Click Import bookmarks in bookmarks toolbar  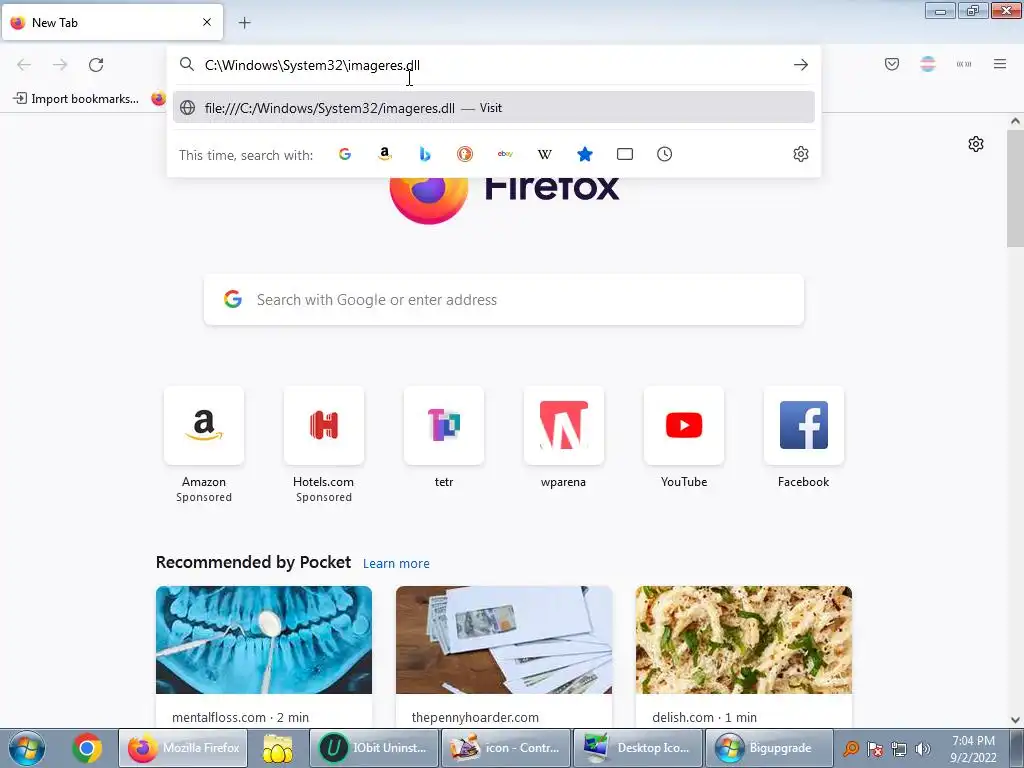click(x=76, y=99)
